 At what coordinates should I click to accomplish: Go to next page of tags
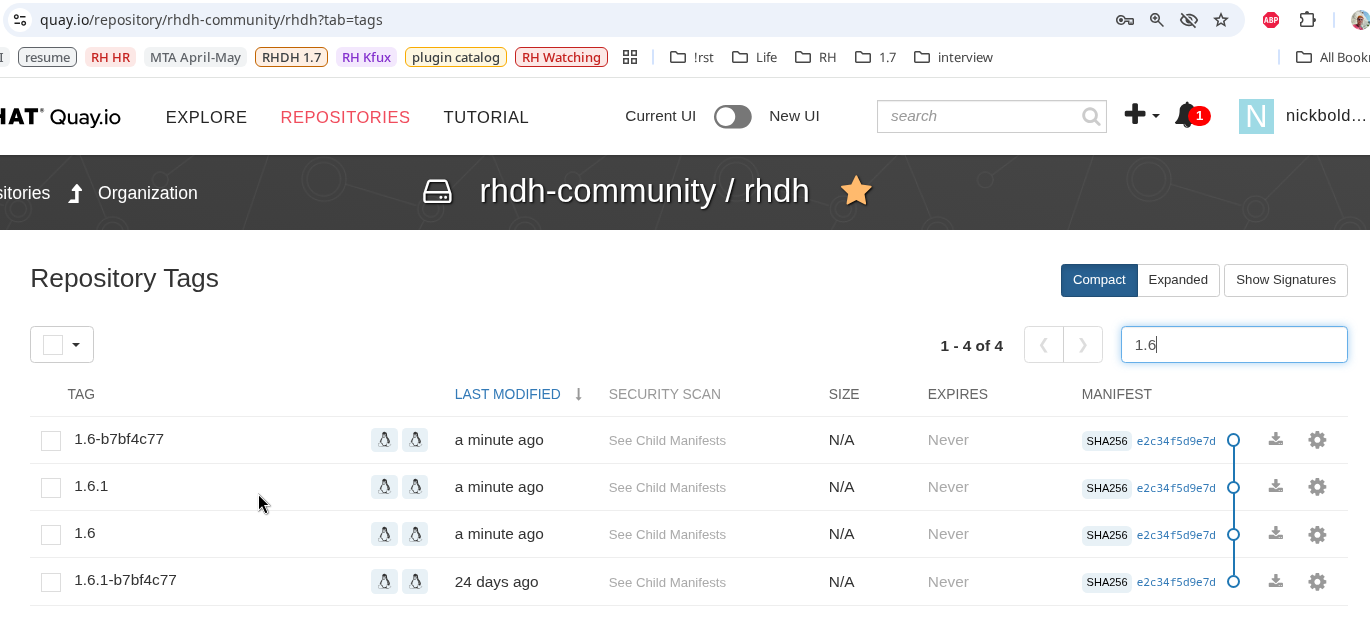pos(1083,345)
